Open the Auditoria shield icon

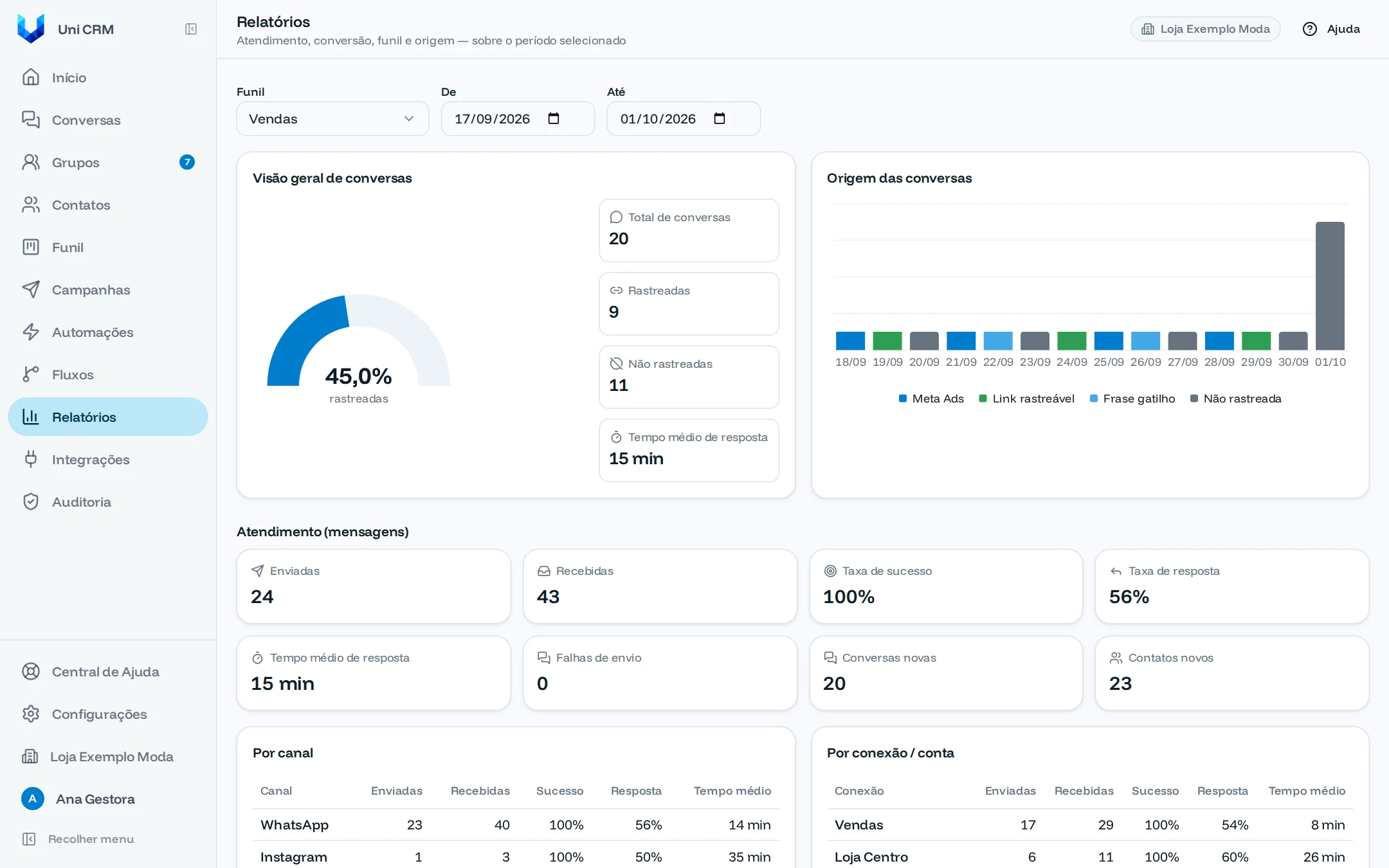coord(31,502)
